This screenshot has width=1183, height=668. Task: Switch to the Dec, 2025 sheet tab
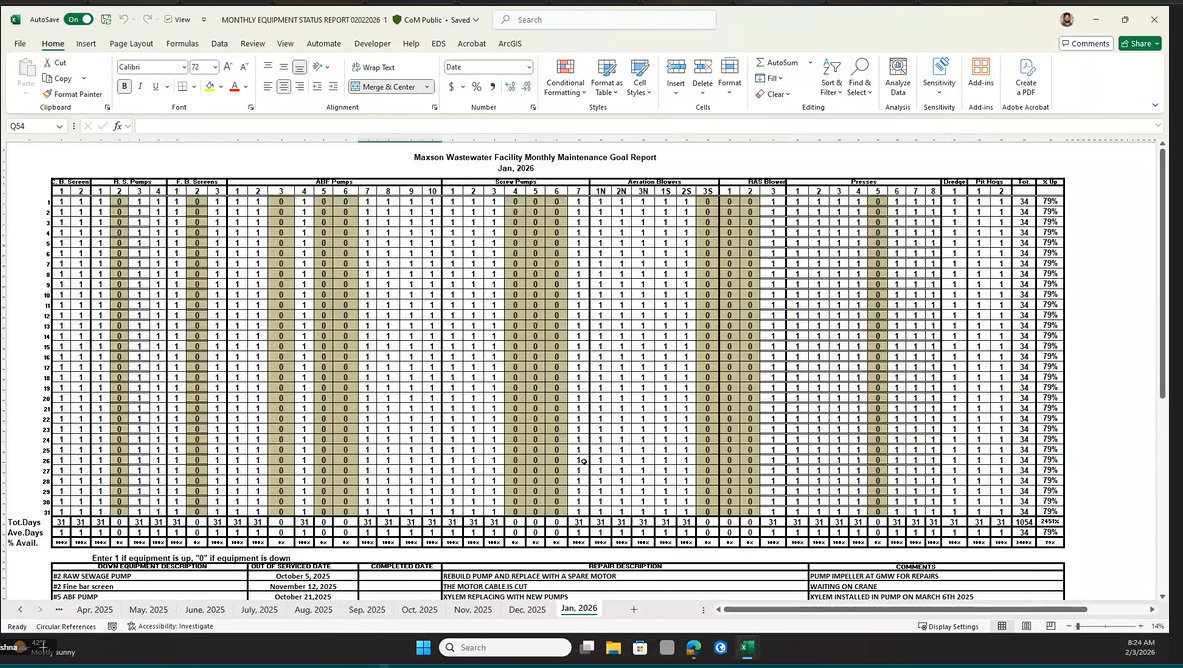(x=527, y=609)
